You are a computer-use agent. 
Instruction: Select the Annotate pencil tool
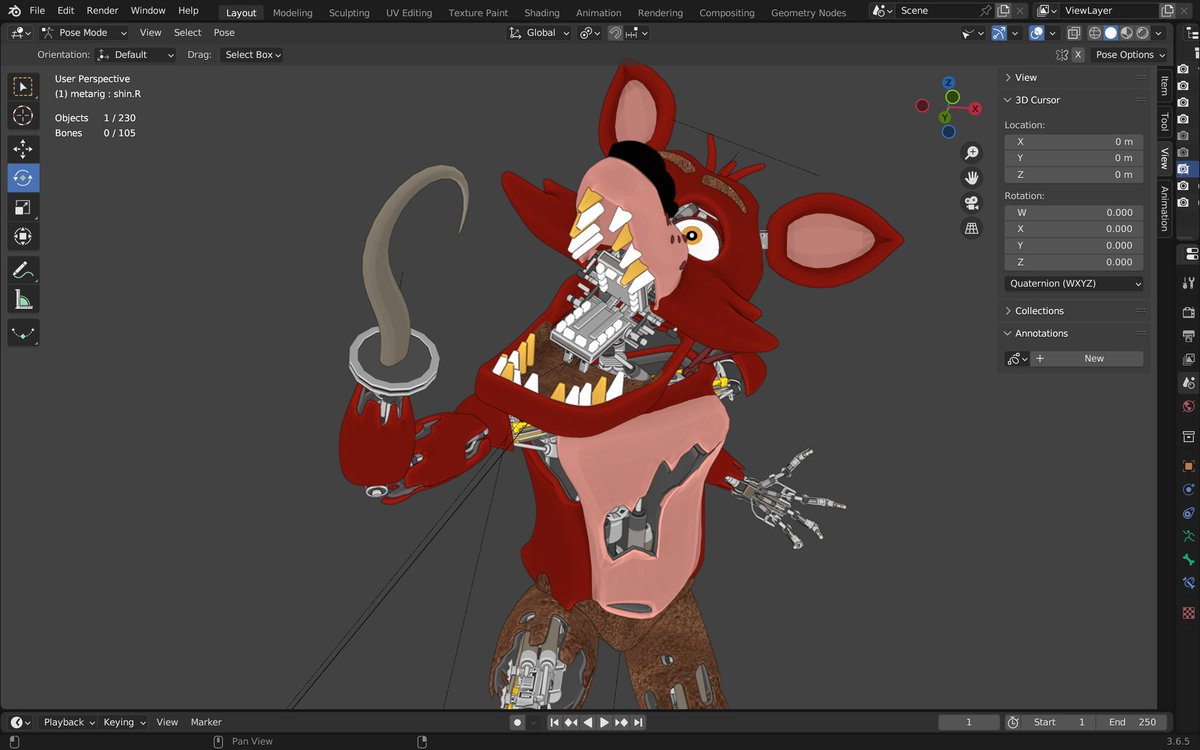tap(23, 269)
